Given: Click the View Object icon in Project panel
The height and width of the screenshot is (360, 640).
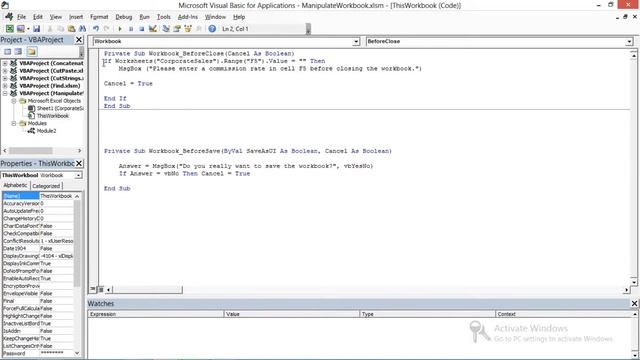Looking at the screenshot, I should click(x=18, y=51).
